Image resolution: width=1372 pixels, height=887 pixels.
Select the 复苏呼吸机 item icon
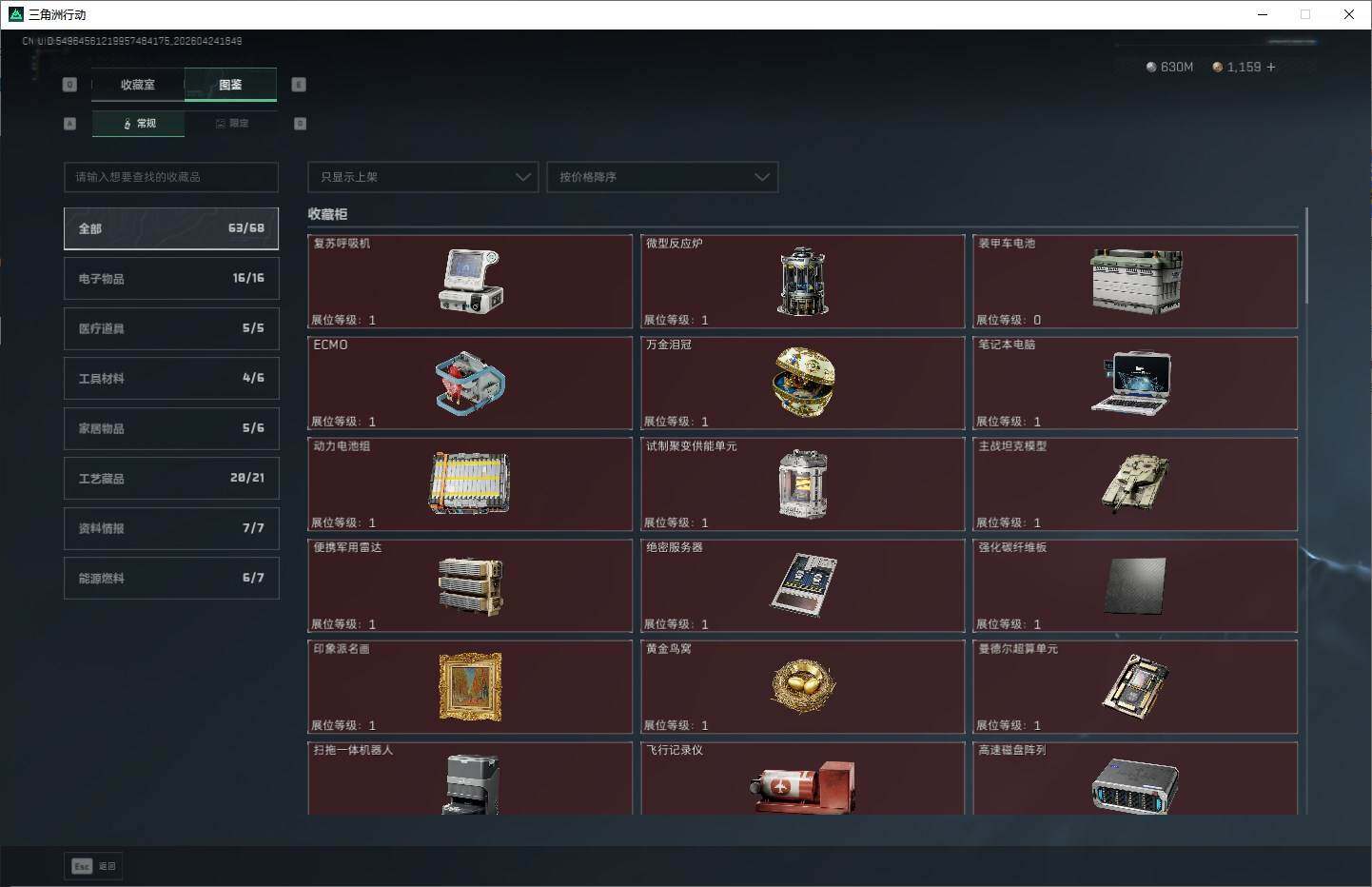coord(470,281)
